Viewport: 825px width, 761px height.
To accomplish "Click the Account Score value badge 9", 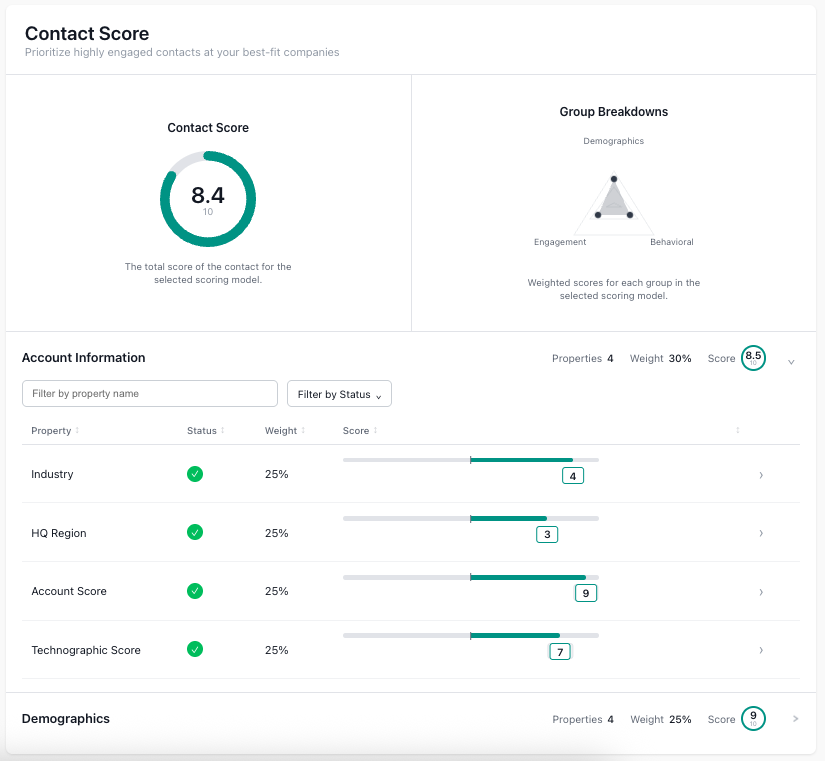I will tap(586, 593).
